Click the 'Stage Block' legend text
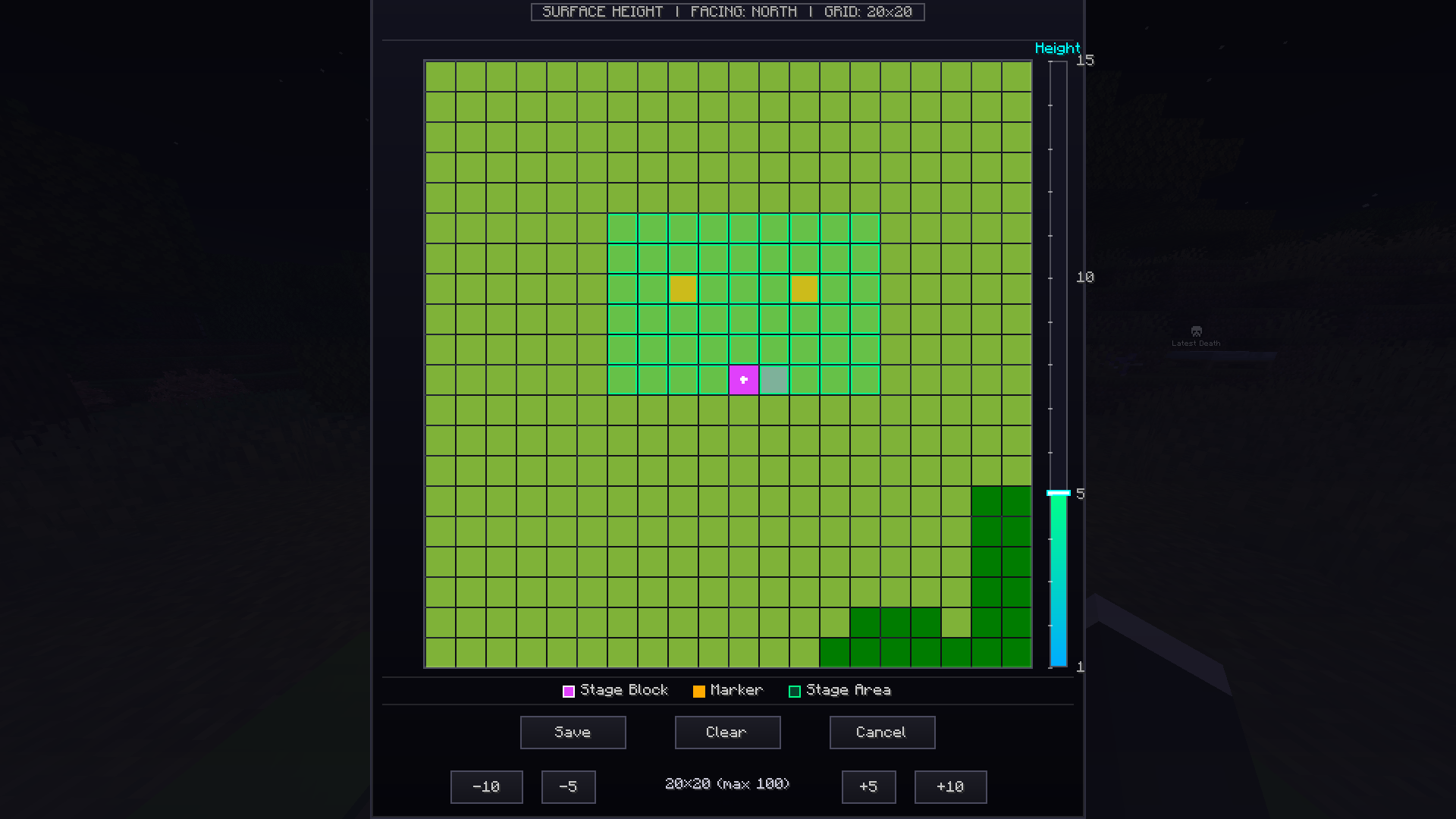 (x=624, y=690)
